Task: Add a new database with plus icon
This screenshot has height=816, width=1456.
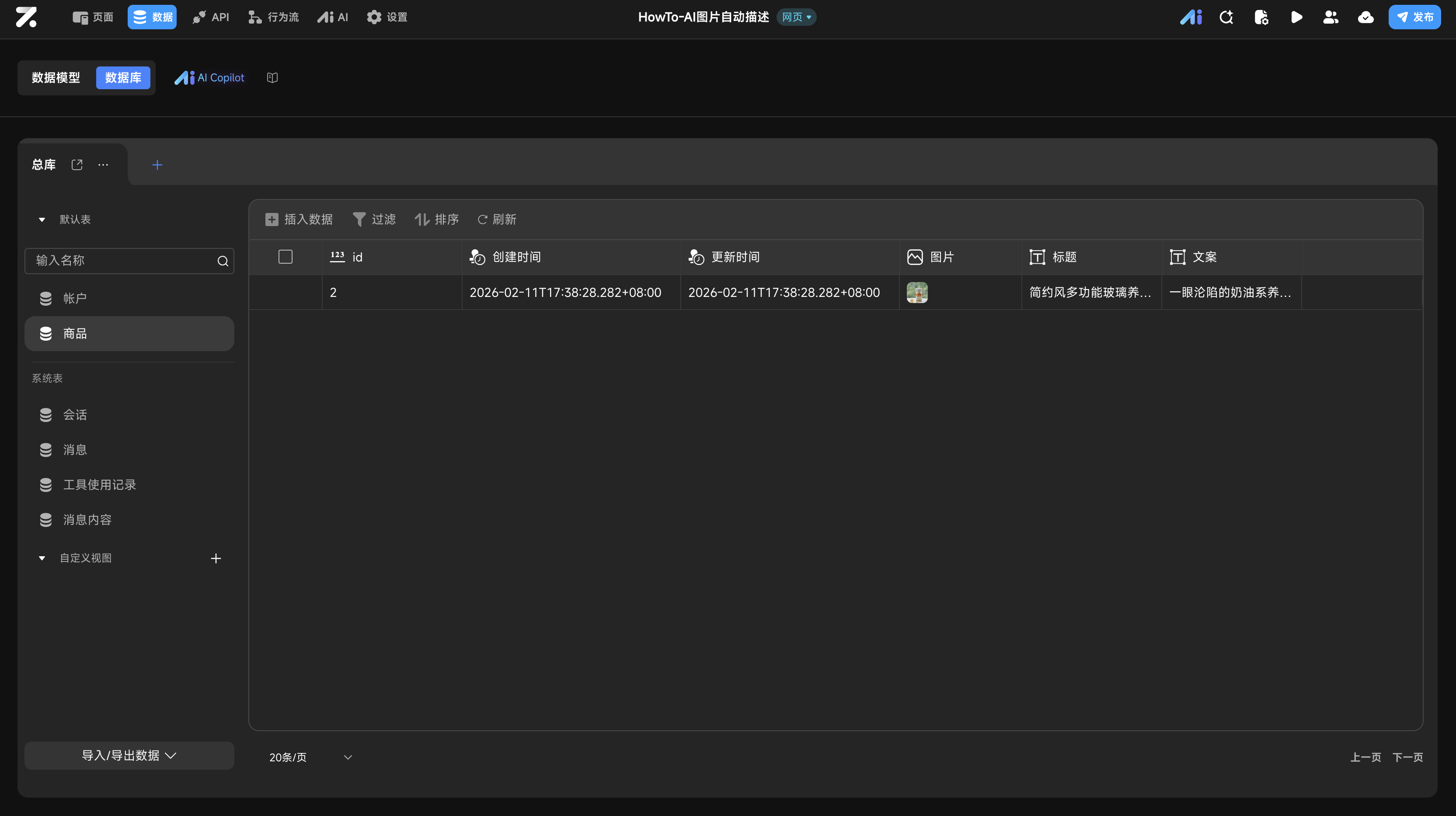Action: coord(157,165)
